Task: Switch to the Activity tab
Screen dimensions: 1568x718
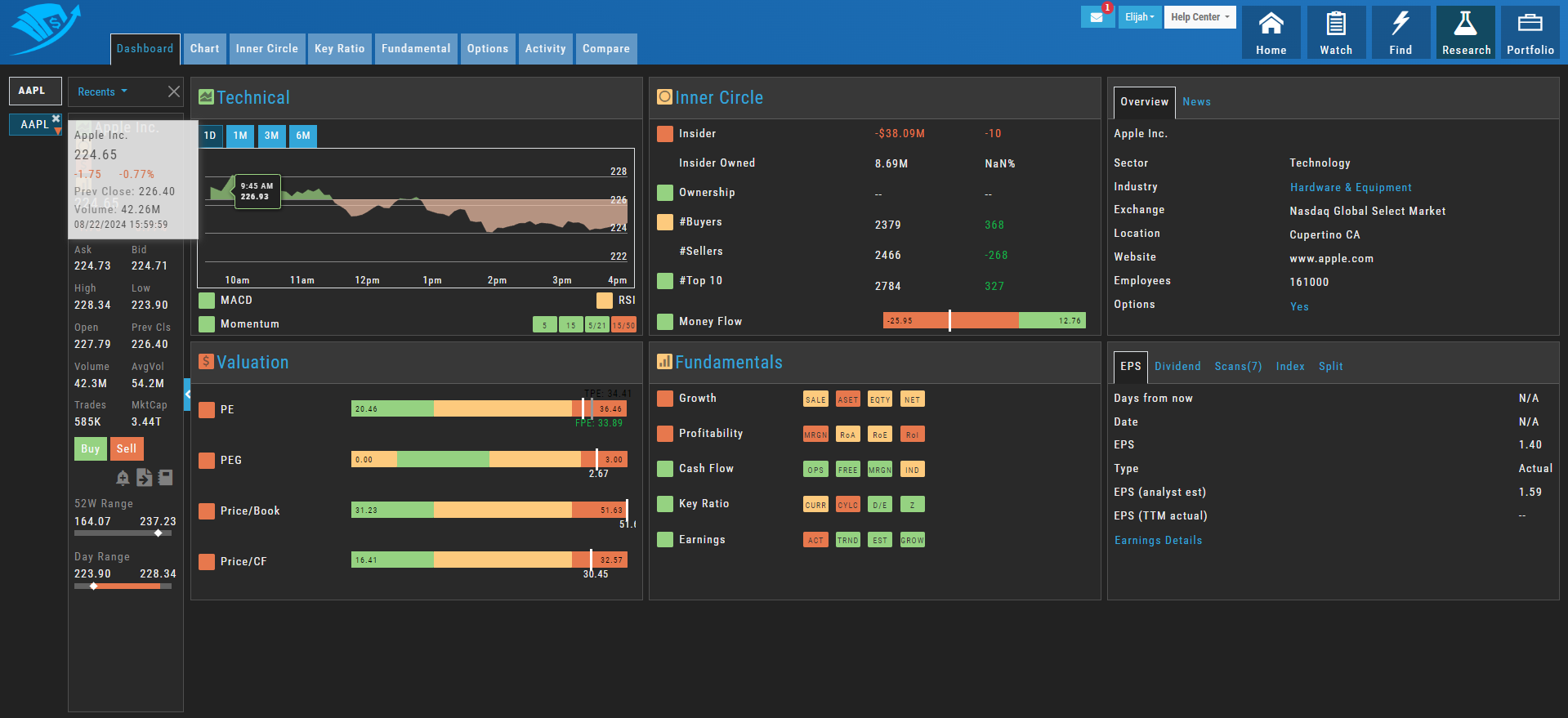Action: pos(546,49)
